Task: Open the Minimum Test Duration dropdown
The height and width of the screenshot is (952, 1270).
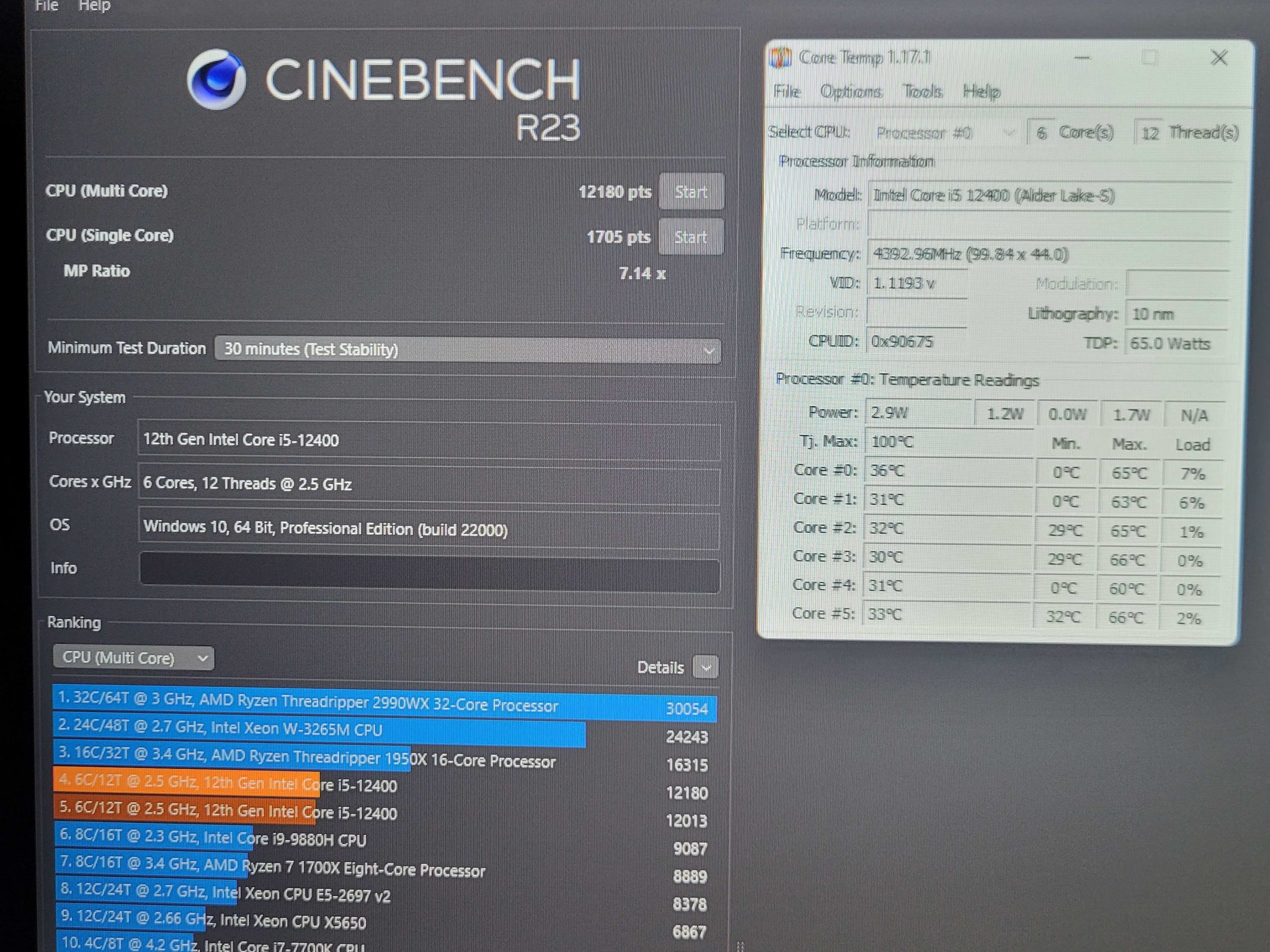Action: coord(468,350)
